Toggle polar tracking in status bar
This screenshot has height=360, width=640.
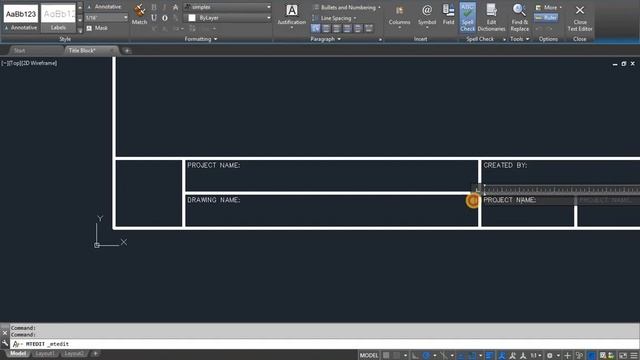click(x=426, y=356)
